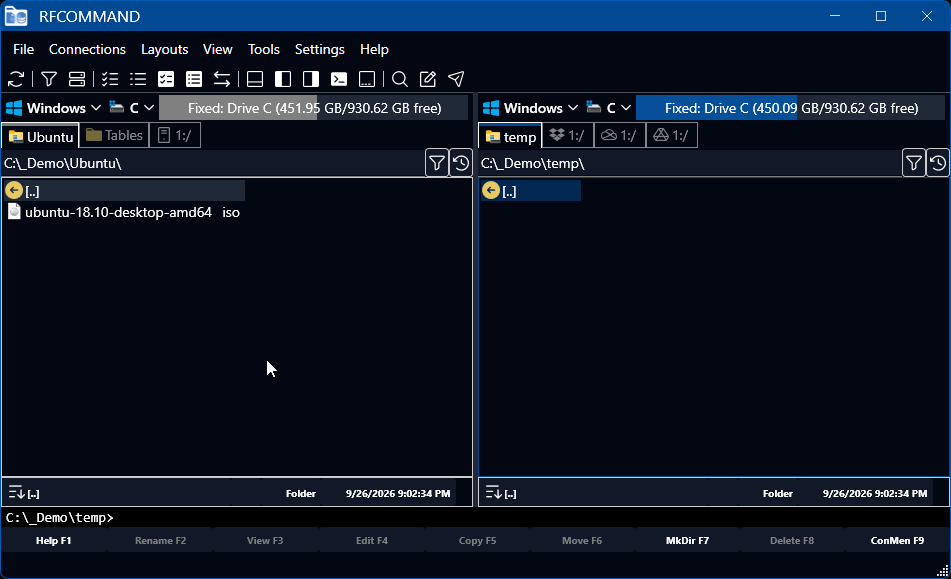Click the funnel filter icon in the main toolbar
The width and height of the screenshot is (951, 579).
click(x=49, y=79)
